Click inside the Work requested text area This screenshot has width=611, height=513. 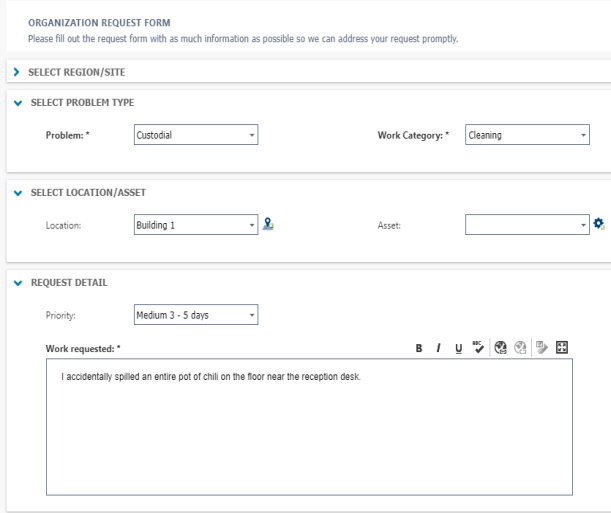309,427
